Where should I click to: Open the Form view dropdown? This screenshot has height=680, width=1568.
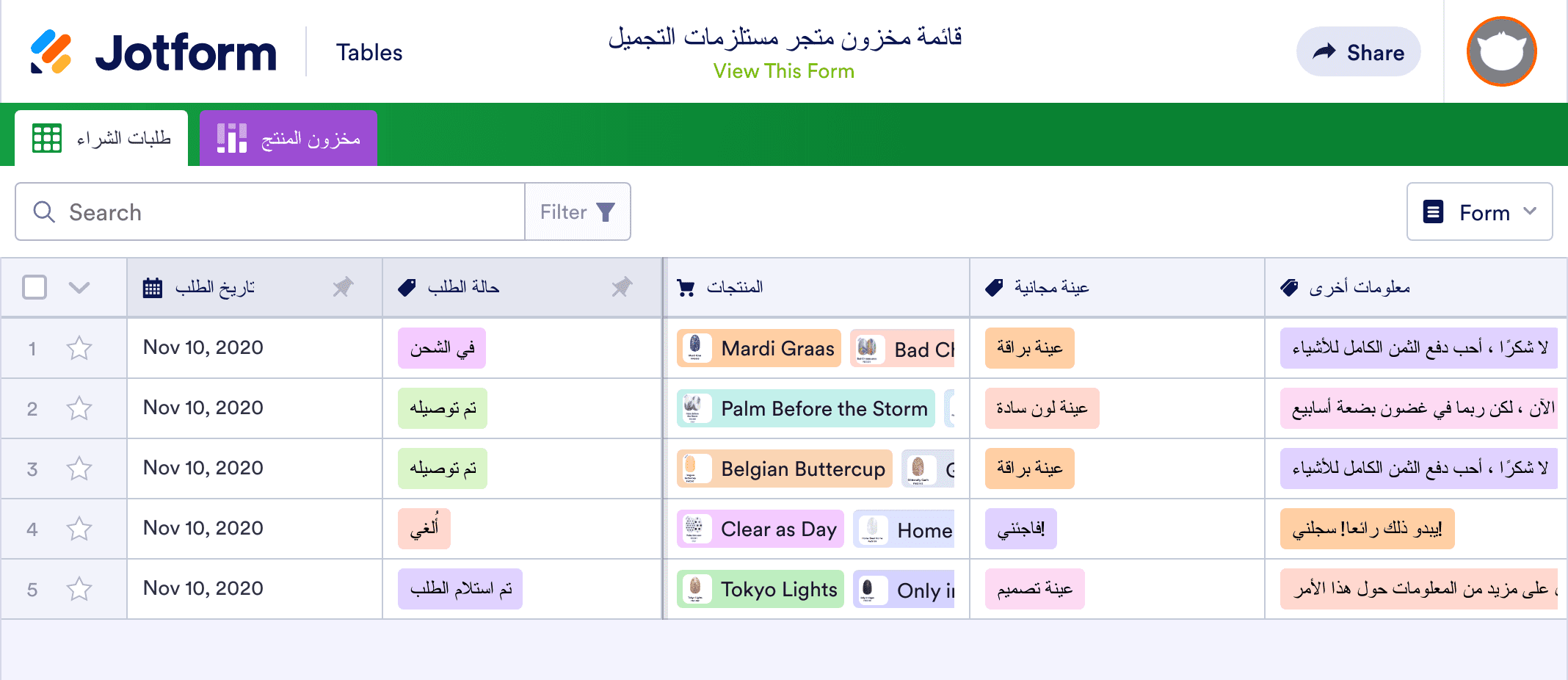click(x=1478, y=211)
